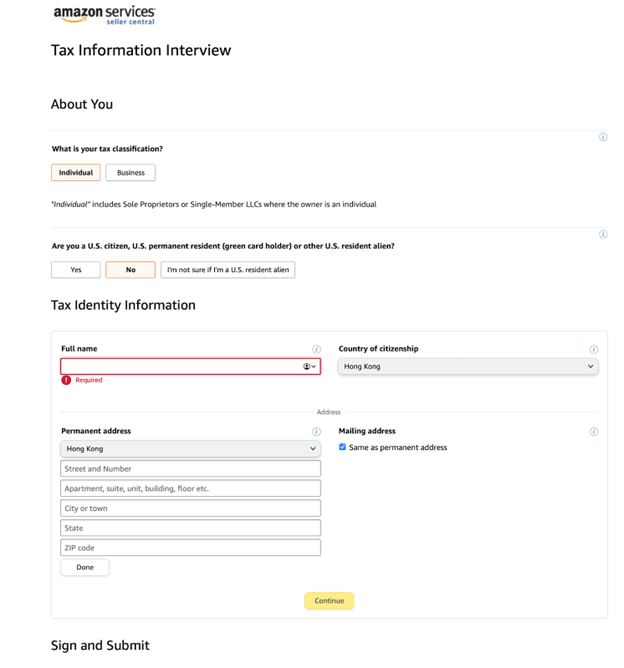Viewport: 624px width, 668px height.
Task: Click the City or town field
Action: tap(190, 508)
